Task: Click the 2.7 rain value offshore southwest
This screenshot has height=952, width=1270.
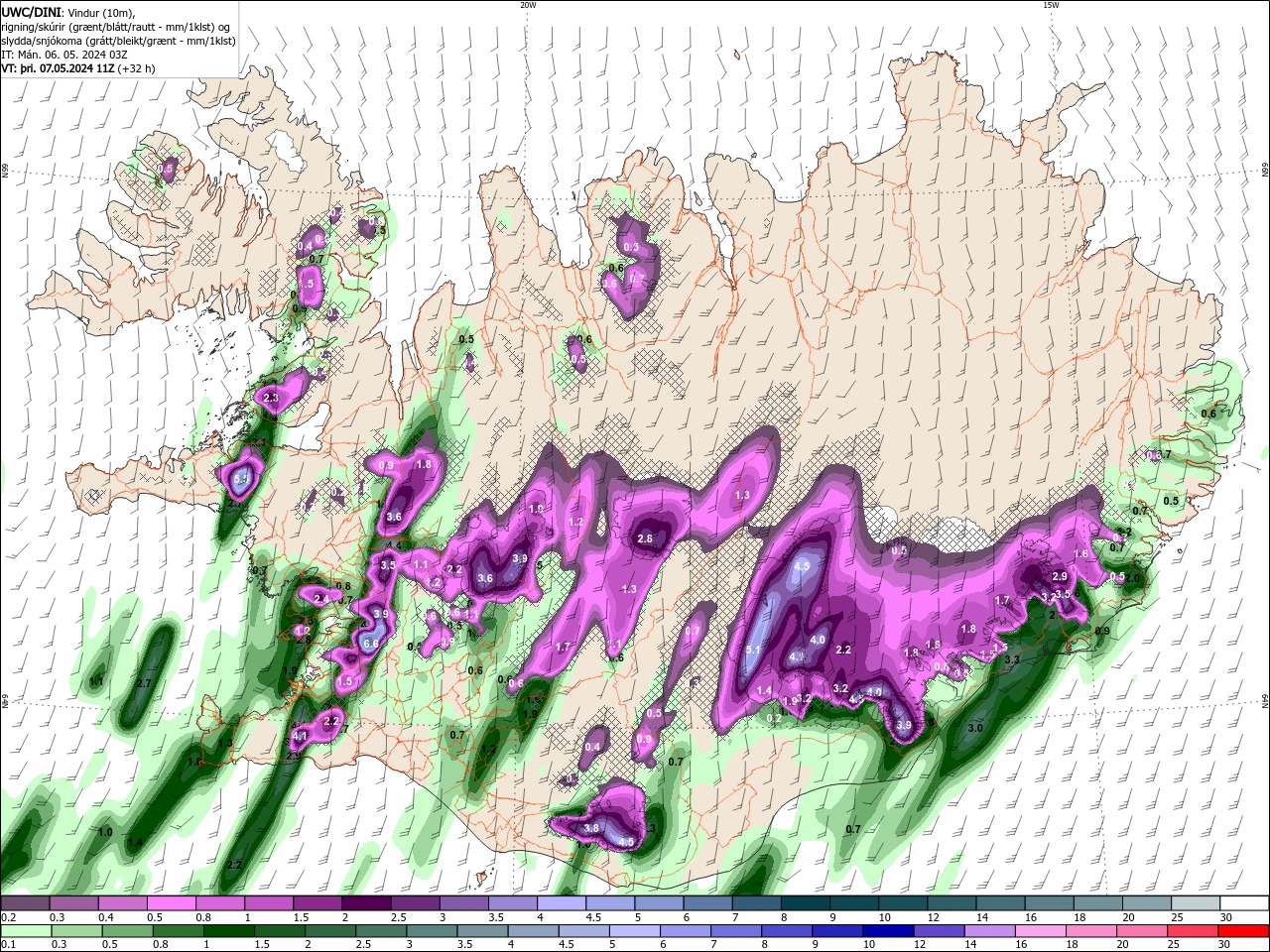Action: click(143, 683)
